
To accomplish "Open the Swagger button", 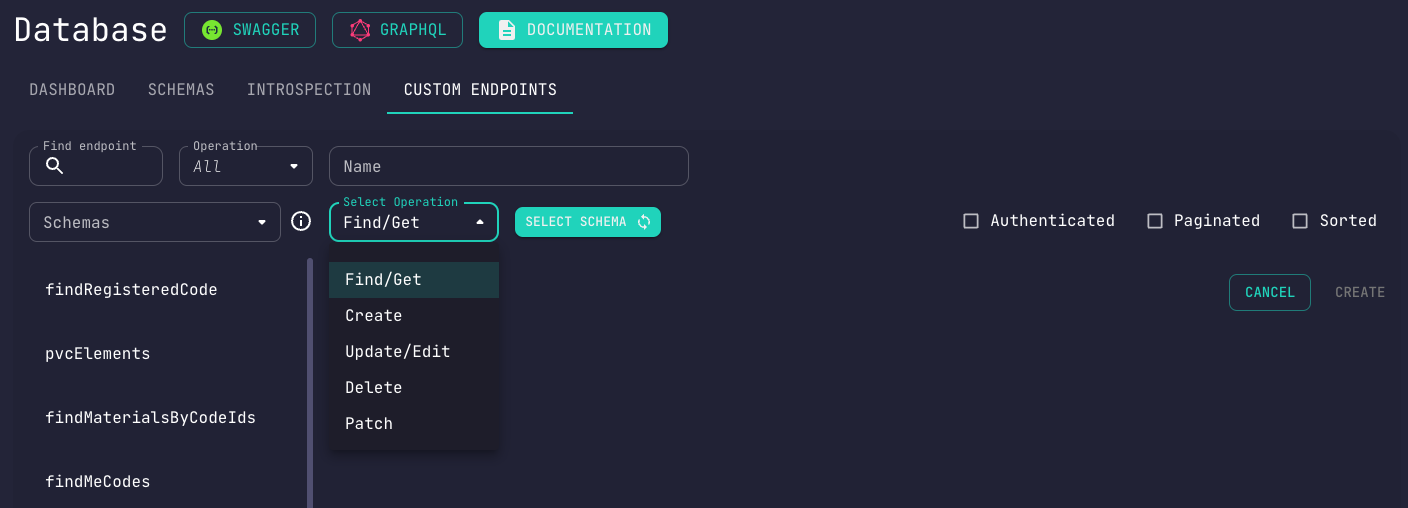I will 250,30.
